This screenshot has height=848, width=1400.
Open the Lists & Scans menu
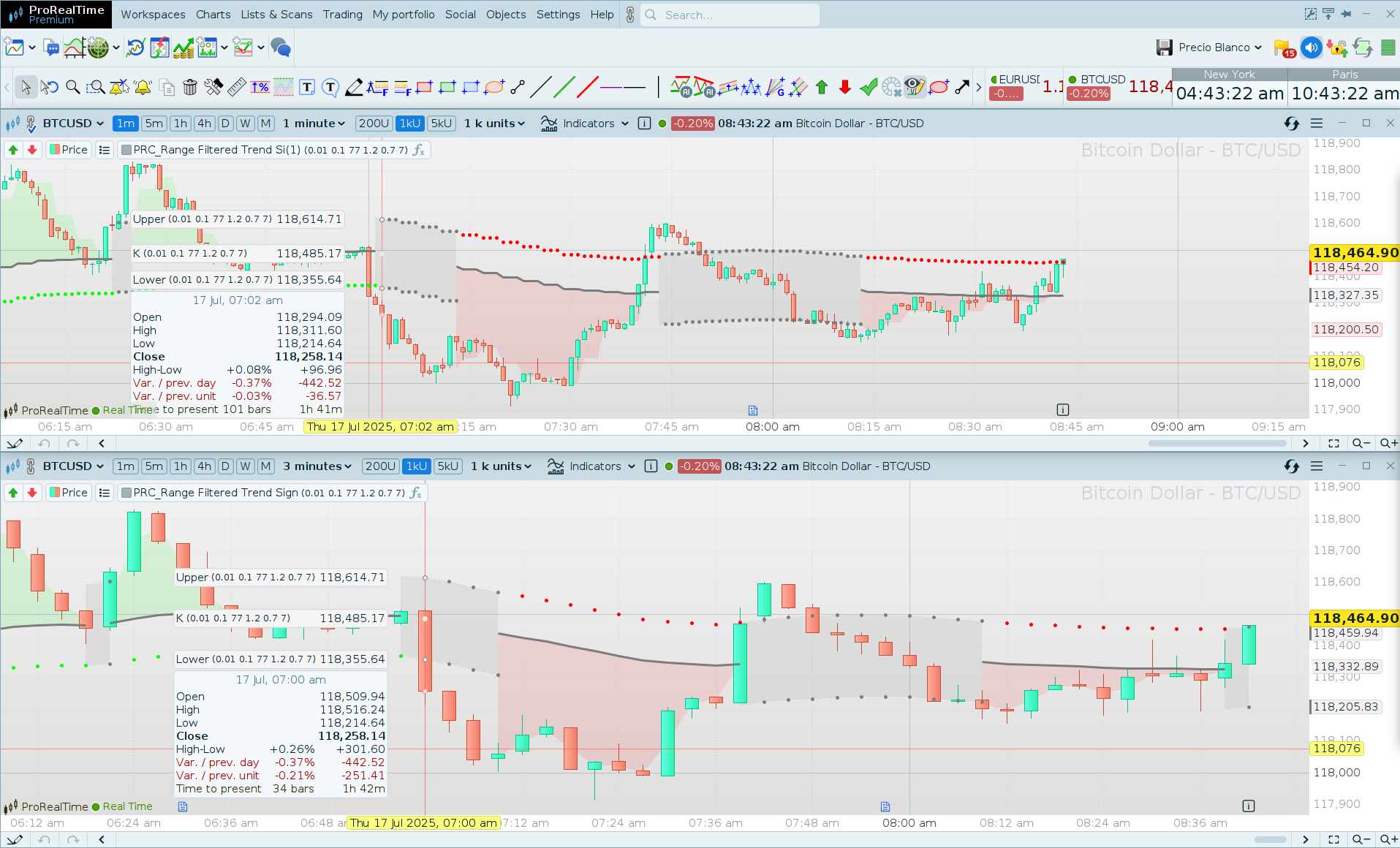276,15
